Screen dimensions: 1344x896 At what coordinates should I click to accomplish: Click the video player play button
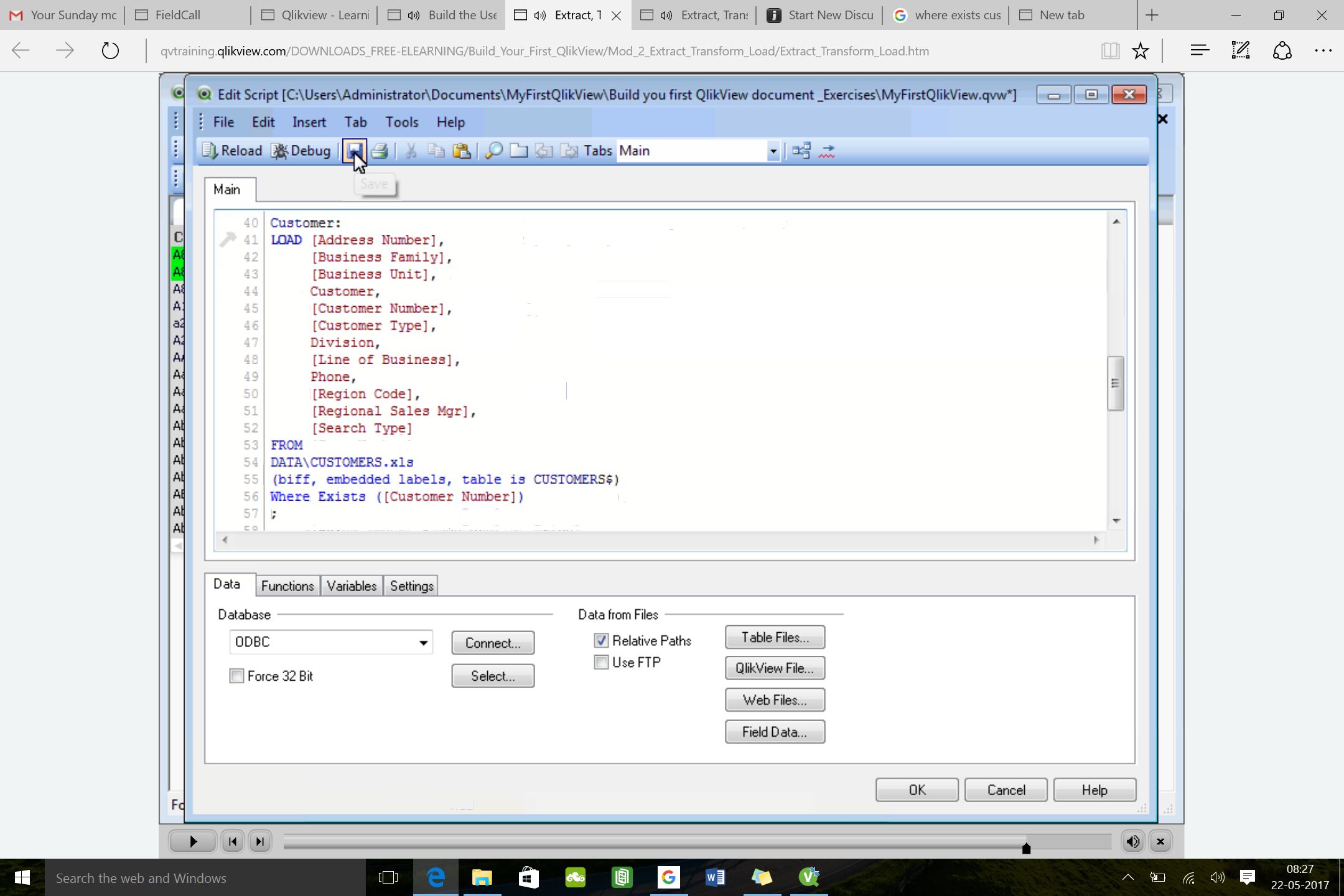[x=193, y=842]
